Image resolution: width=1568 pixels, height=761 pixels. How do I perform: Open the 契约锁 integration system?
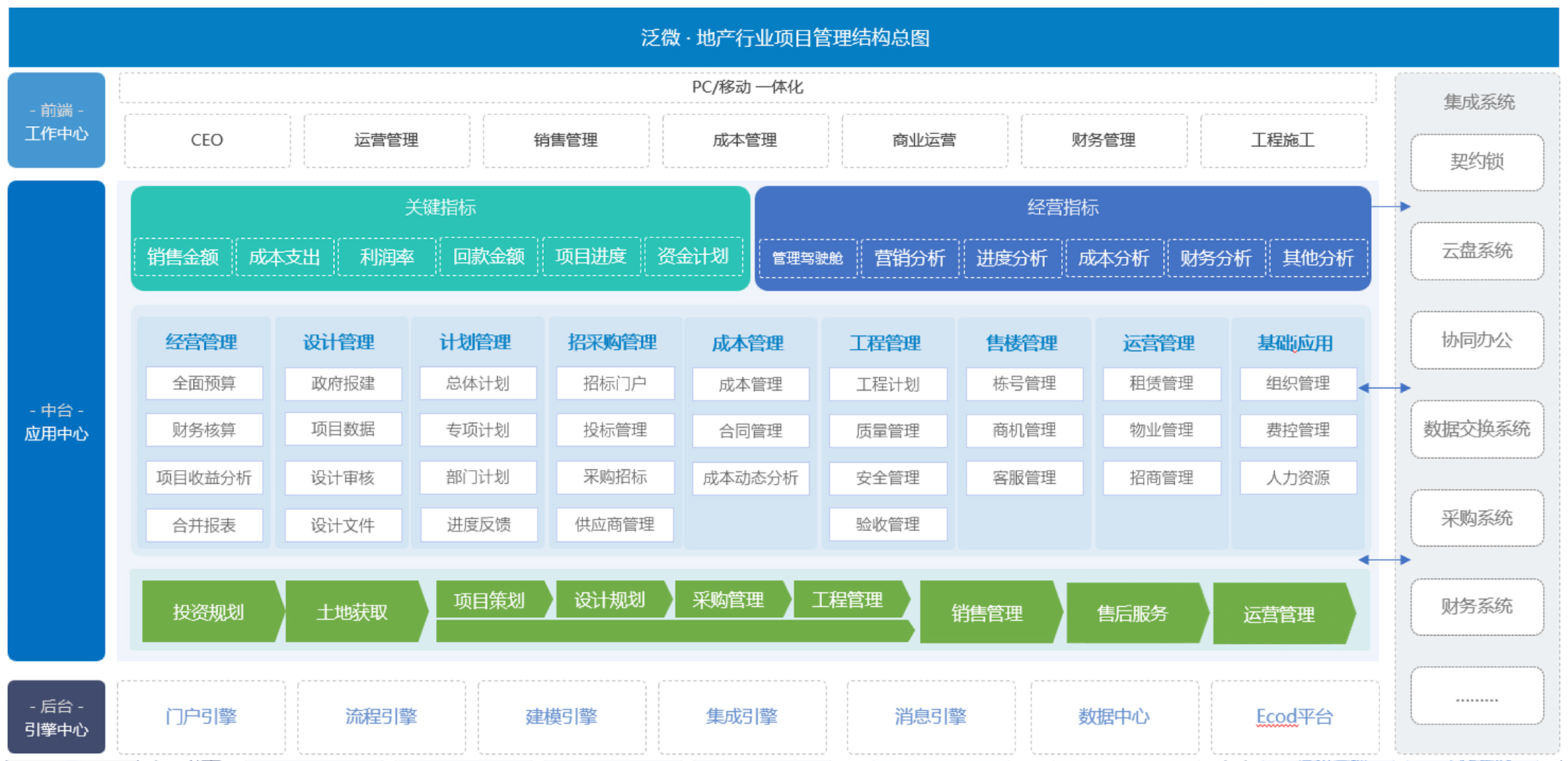click(1477, 162)
